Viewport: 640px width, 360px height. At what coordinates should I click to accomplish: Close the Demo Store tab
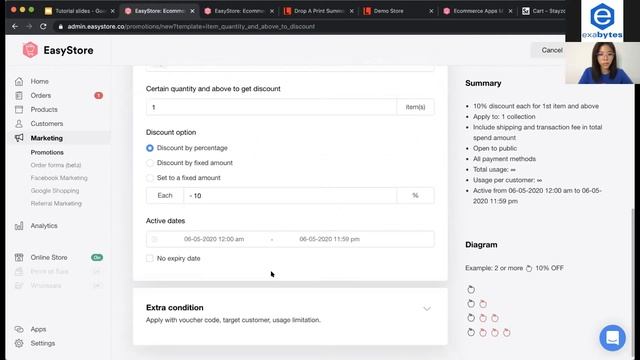pos(431,11)
